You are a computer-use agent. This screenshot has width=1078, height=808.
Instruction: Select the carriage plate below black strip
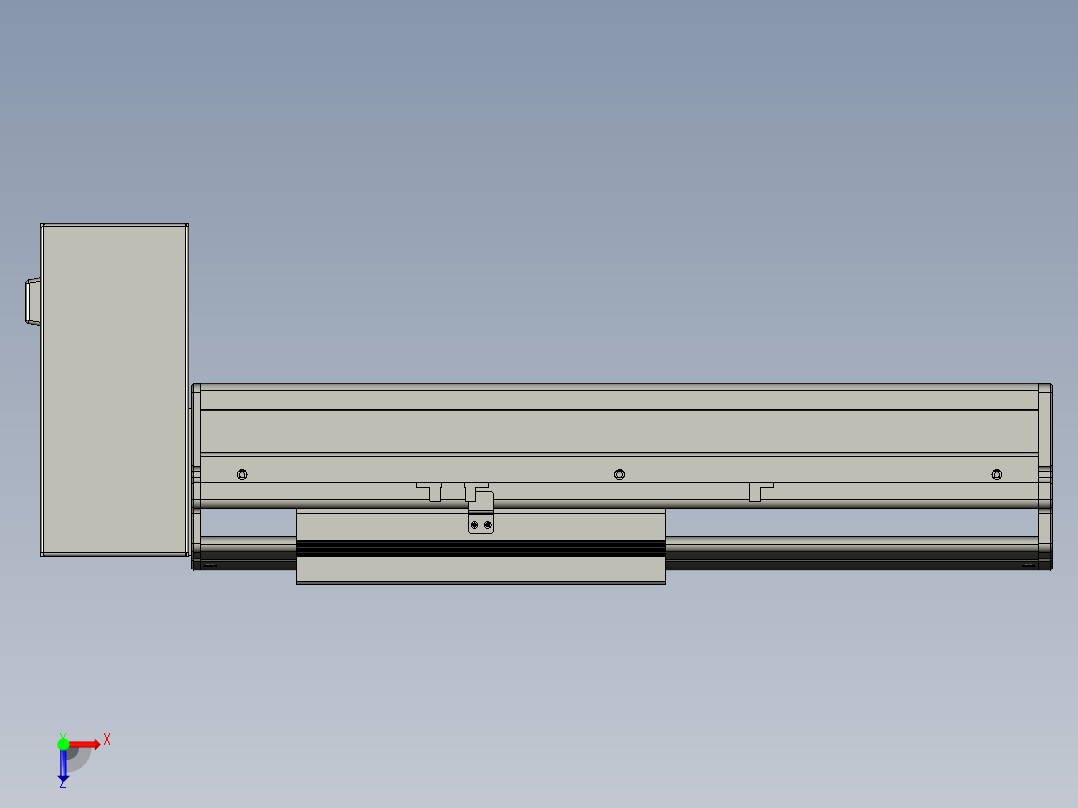click(x=481, y=570)
